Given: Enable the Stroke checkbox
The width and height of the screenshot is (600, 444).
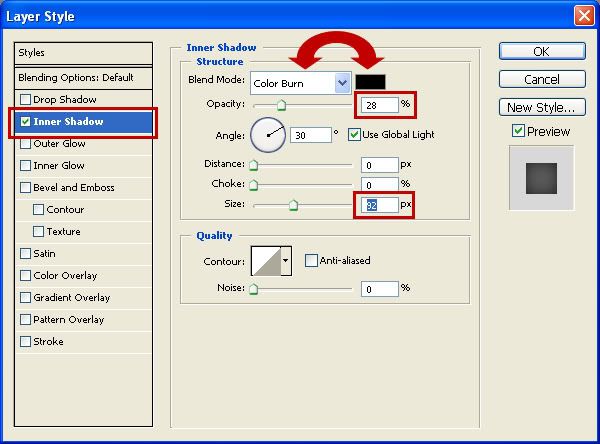Looking at the screenshot, I should [25, 342].
